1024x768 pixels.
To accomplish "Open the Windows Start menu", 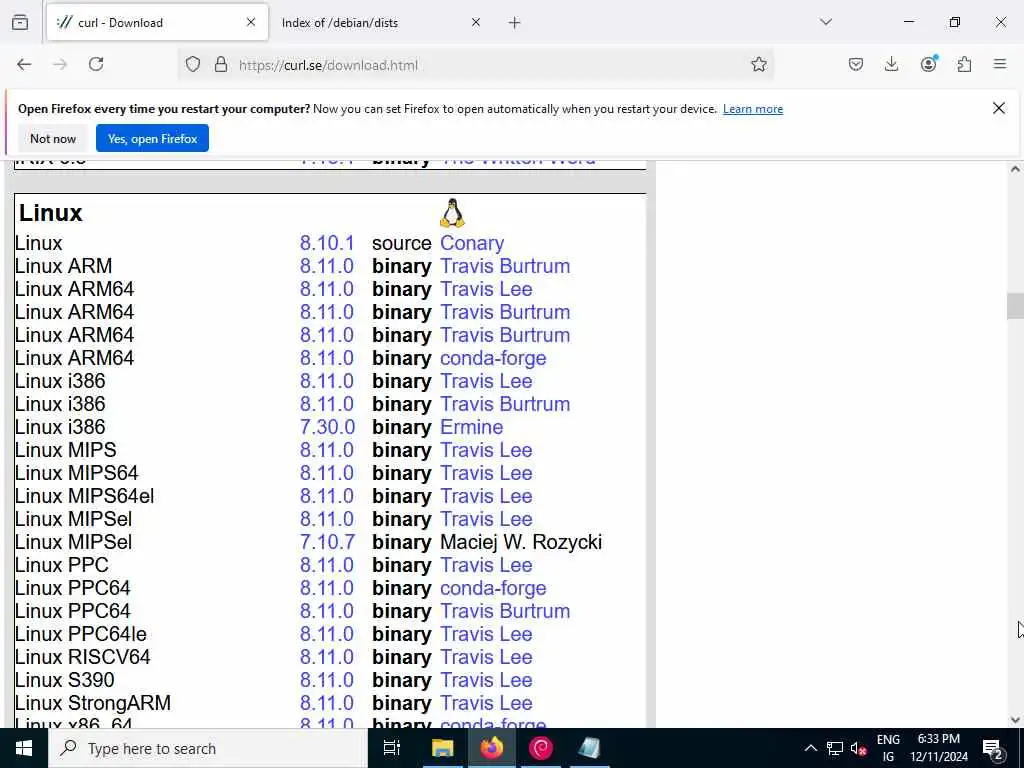I will click(x=24, y=748).
